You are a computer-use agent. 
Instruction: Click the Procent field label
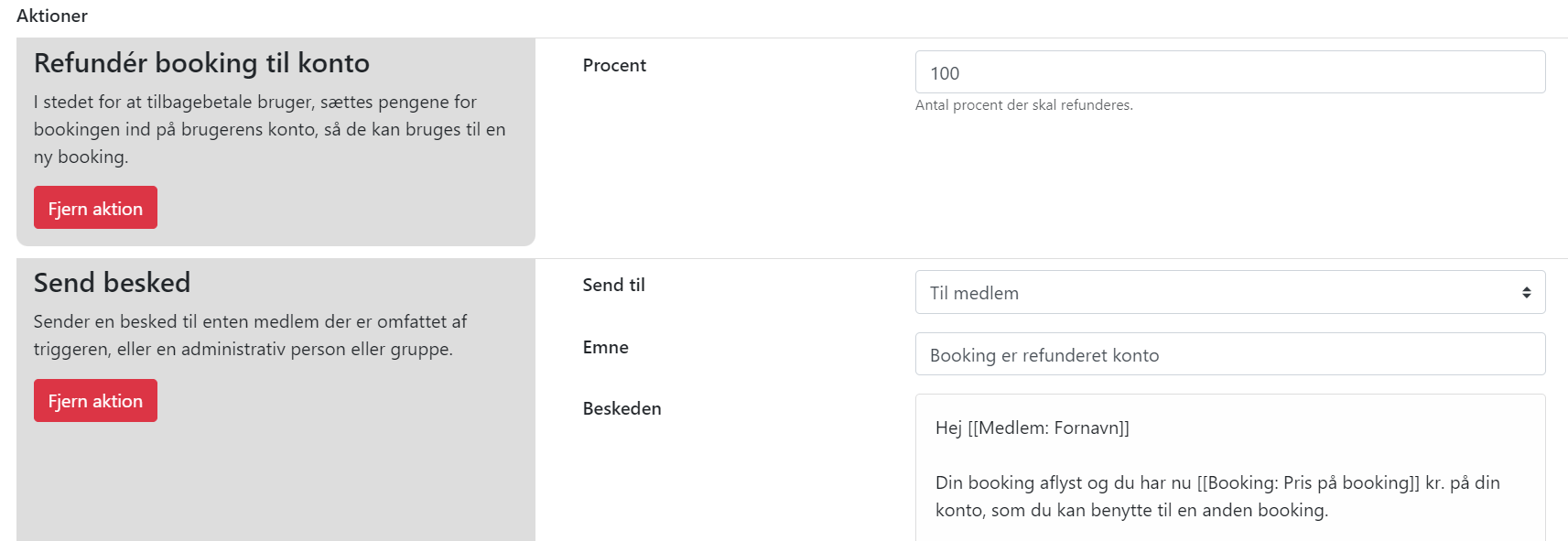pyautogui.click(x=614, y=66)
